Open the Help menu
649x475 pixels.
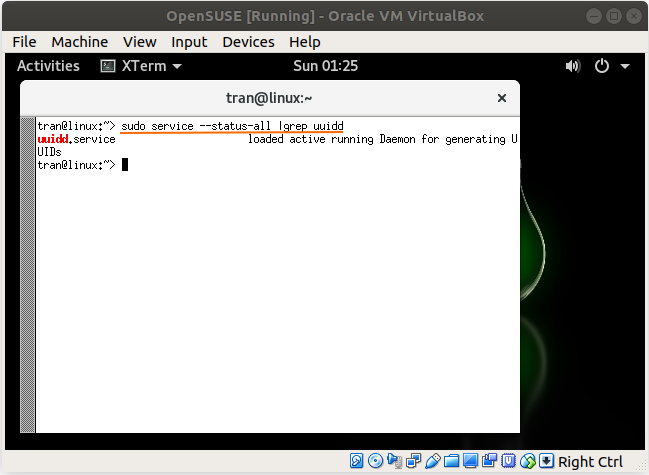click(x=305, y=42)
